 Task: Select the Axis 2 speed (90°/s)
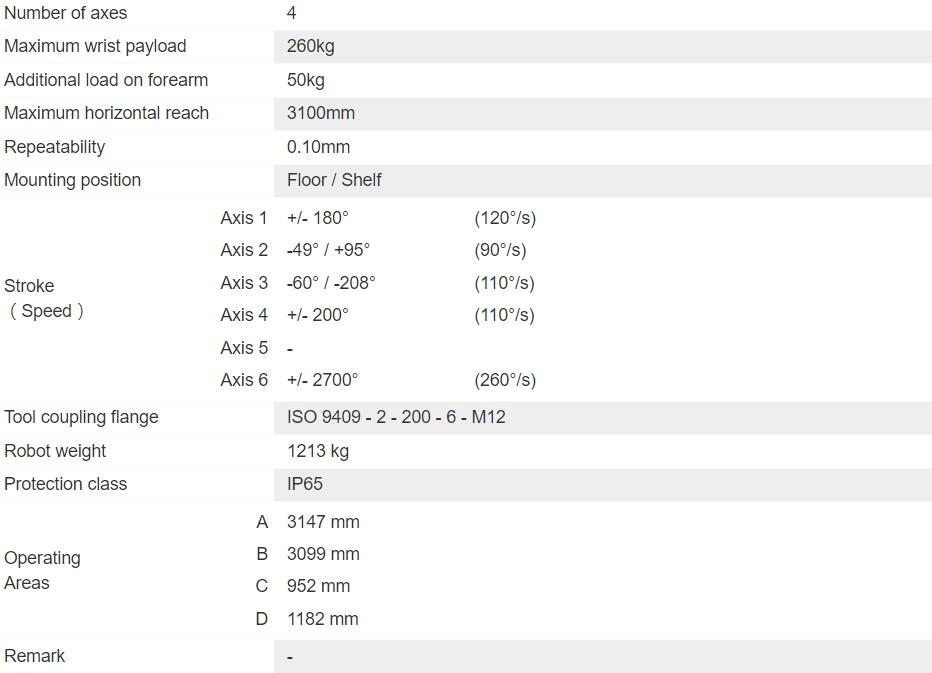coord(500,250)
